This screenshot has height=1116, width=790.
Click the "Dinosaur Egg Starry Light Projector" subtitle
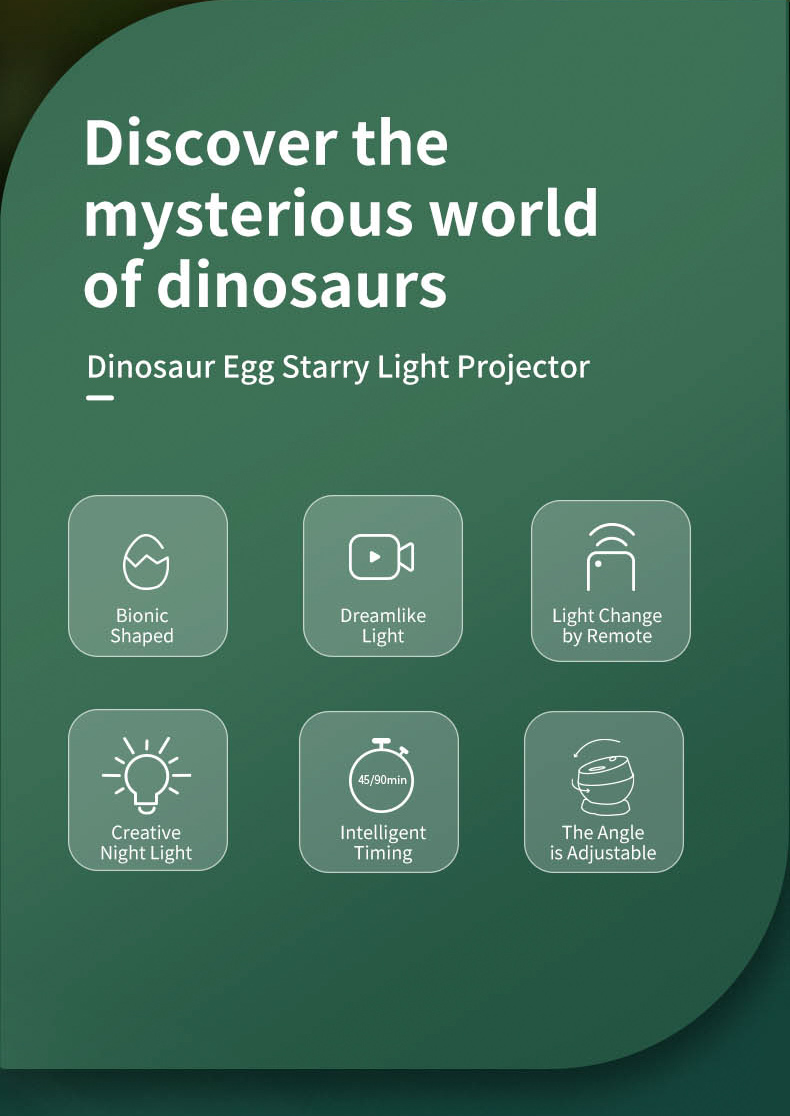338,367
